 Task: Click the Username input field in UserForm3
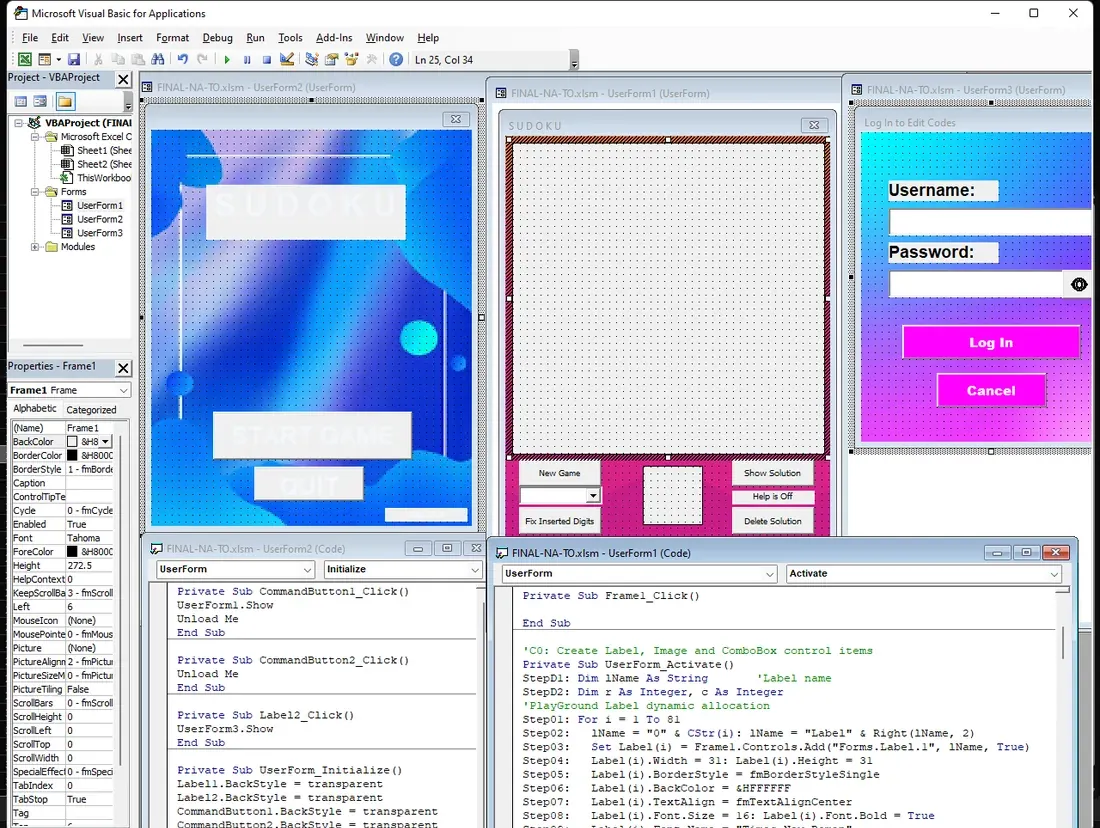click(990, 222)
